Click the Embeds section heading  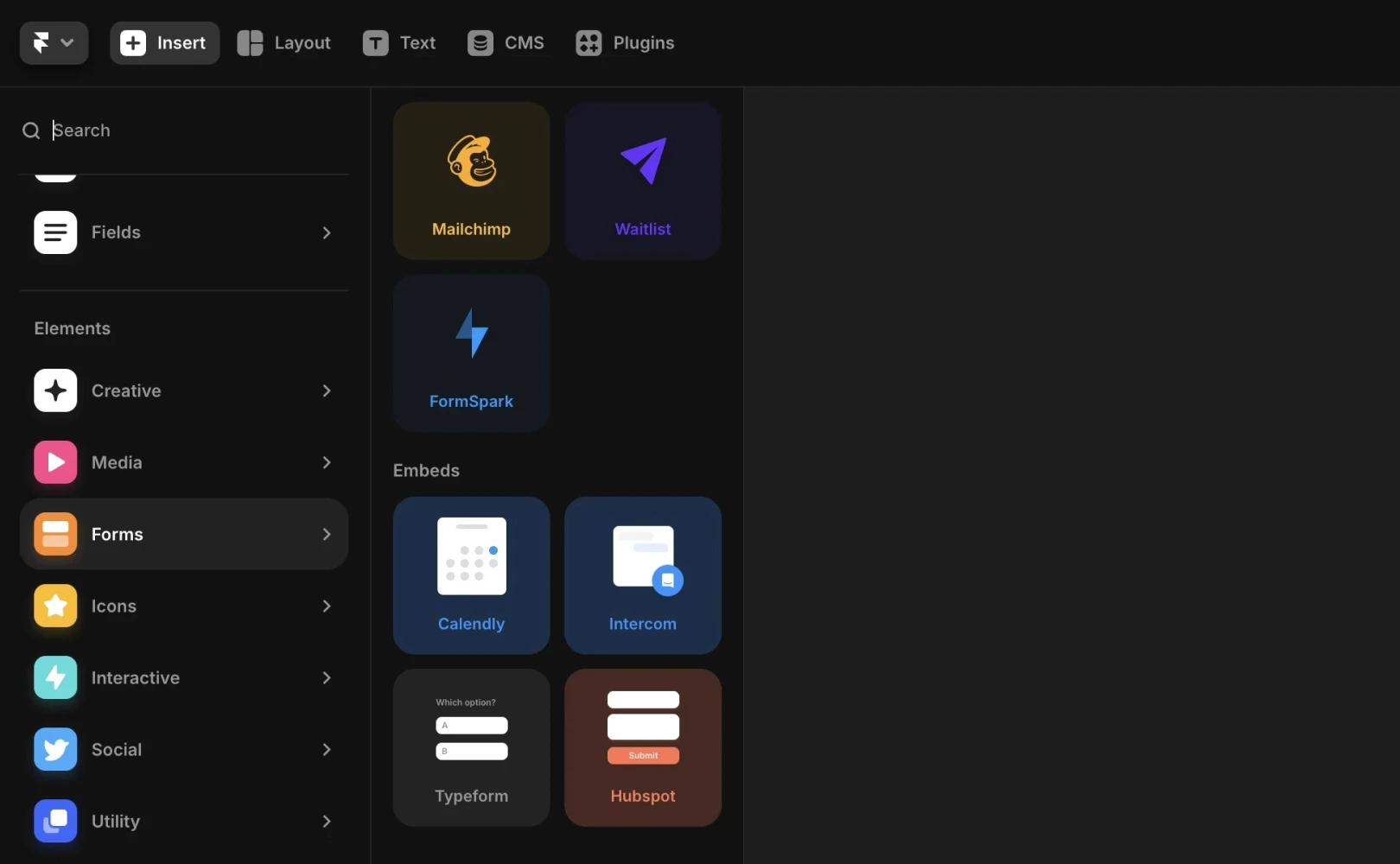(426, 470)
